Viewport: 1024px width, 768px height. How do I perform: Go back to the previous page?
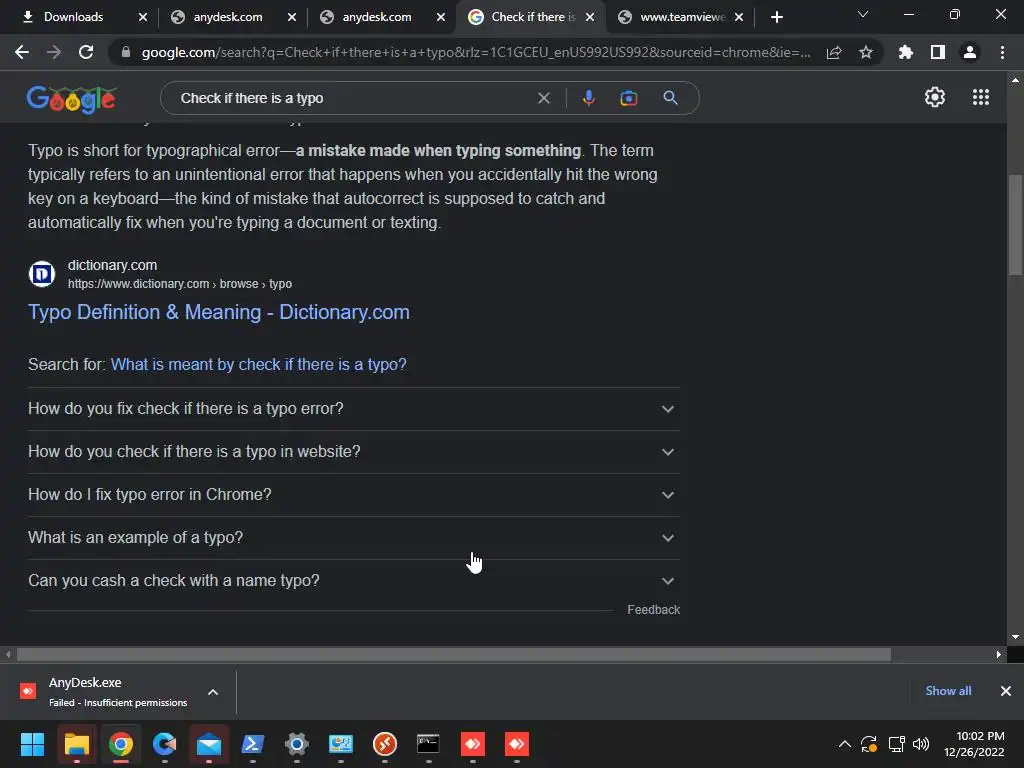[x=22, y=52]
